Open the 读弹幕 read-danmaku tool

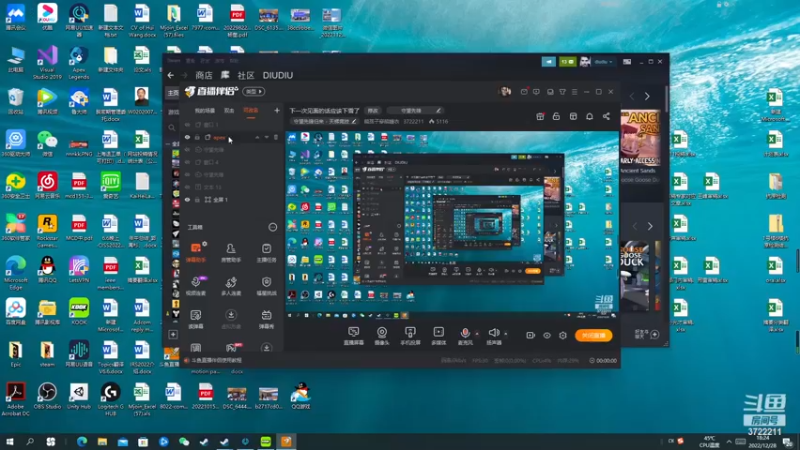tap(196, 319)
